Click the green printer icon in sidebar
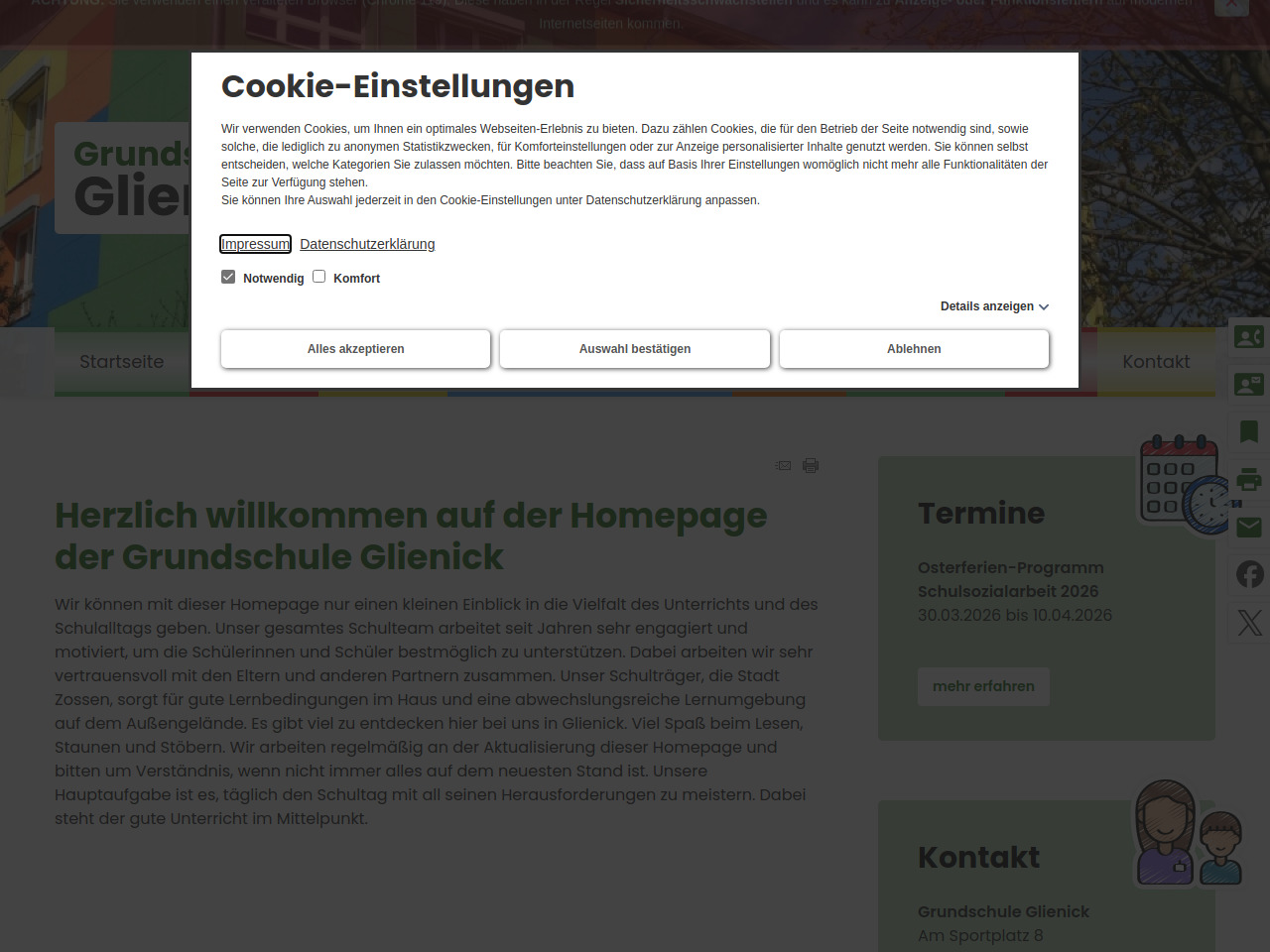Screen dimensions: 1270x952 (x=1248, y=480)
